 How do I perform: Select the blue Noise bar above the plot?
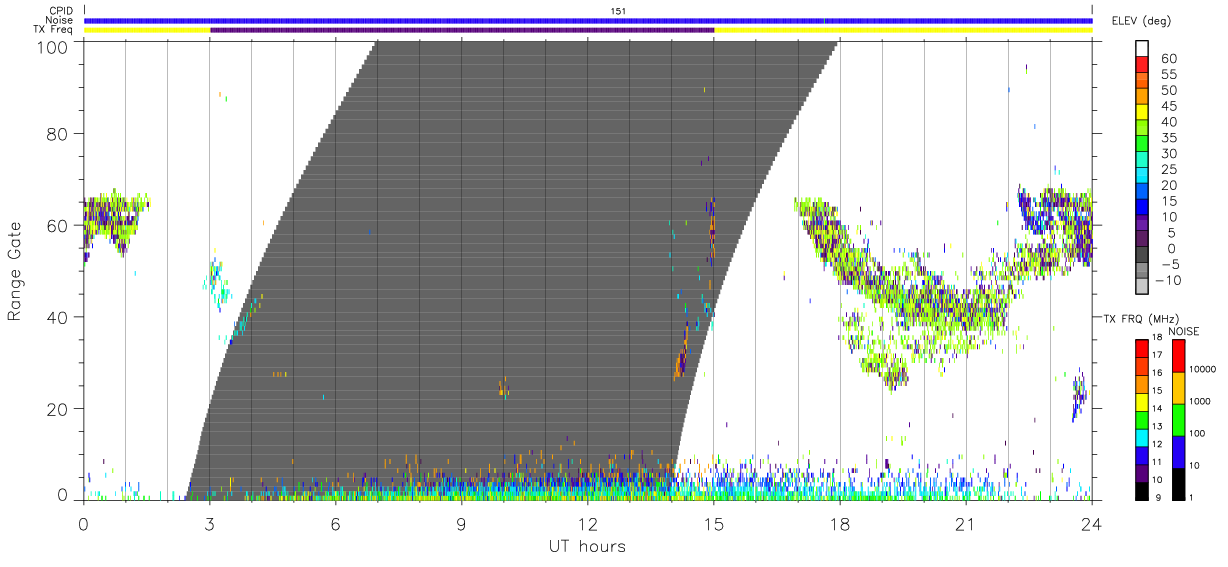(588, 20)
